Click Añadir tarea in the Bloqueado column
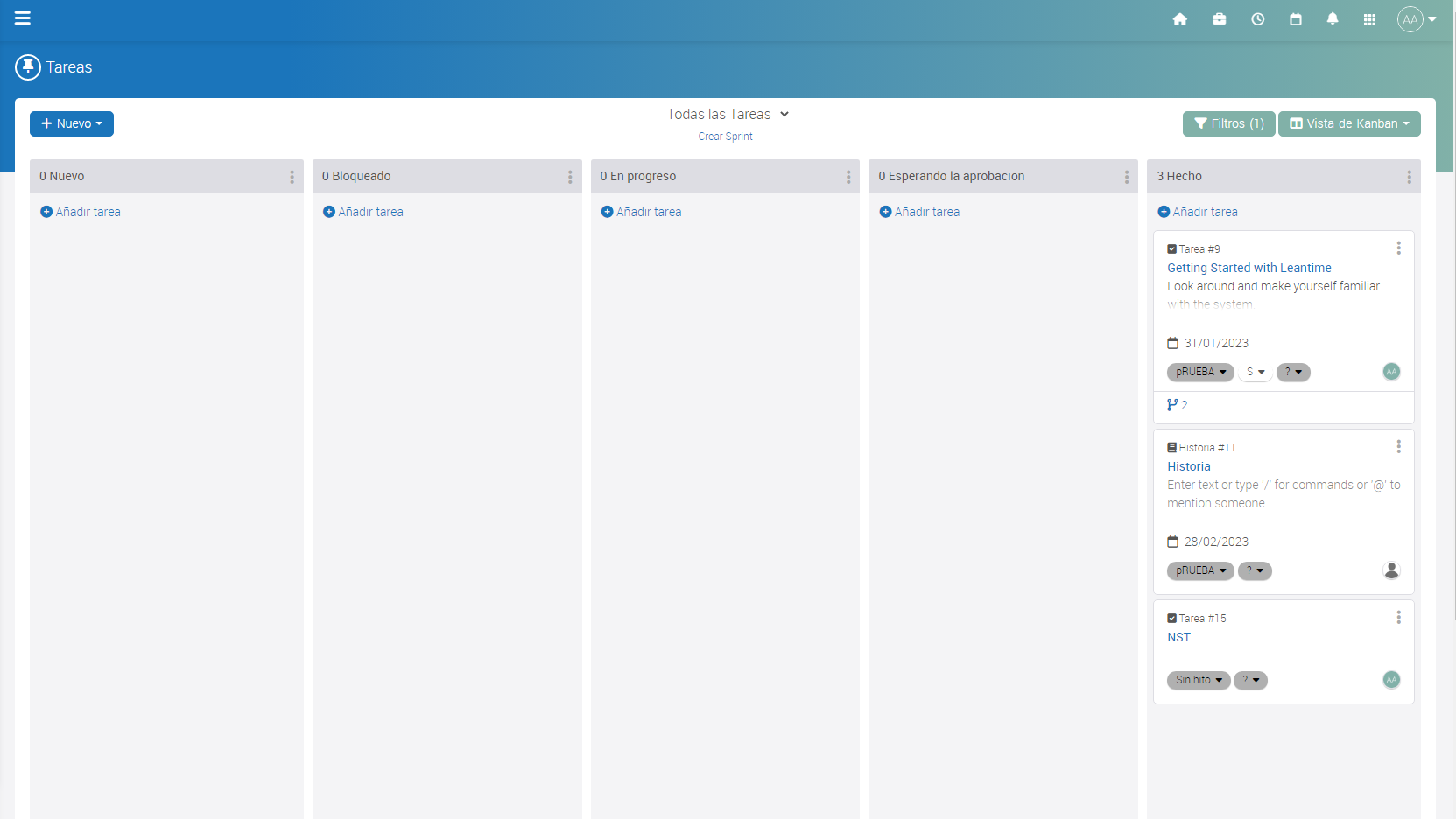 tap(362, 211)
